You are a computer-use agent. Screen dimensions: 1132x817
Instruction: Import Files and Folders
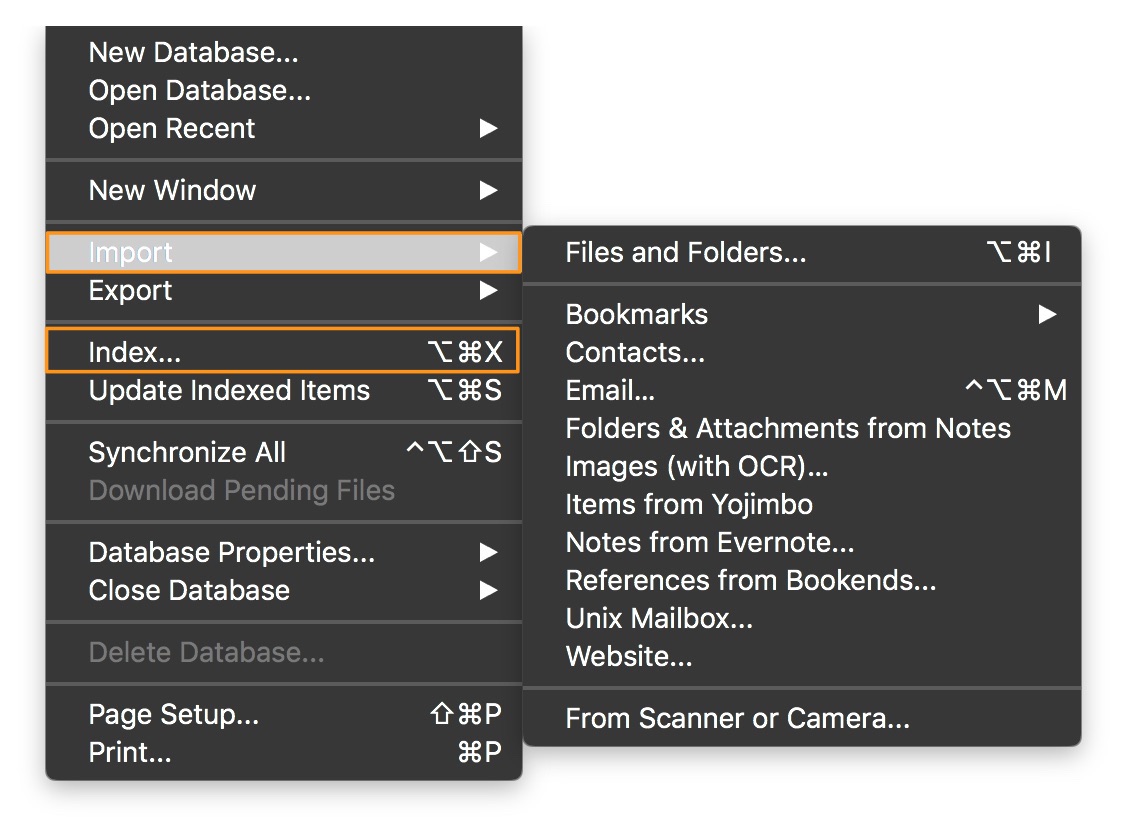(x=685, y=253)
